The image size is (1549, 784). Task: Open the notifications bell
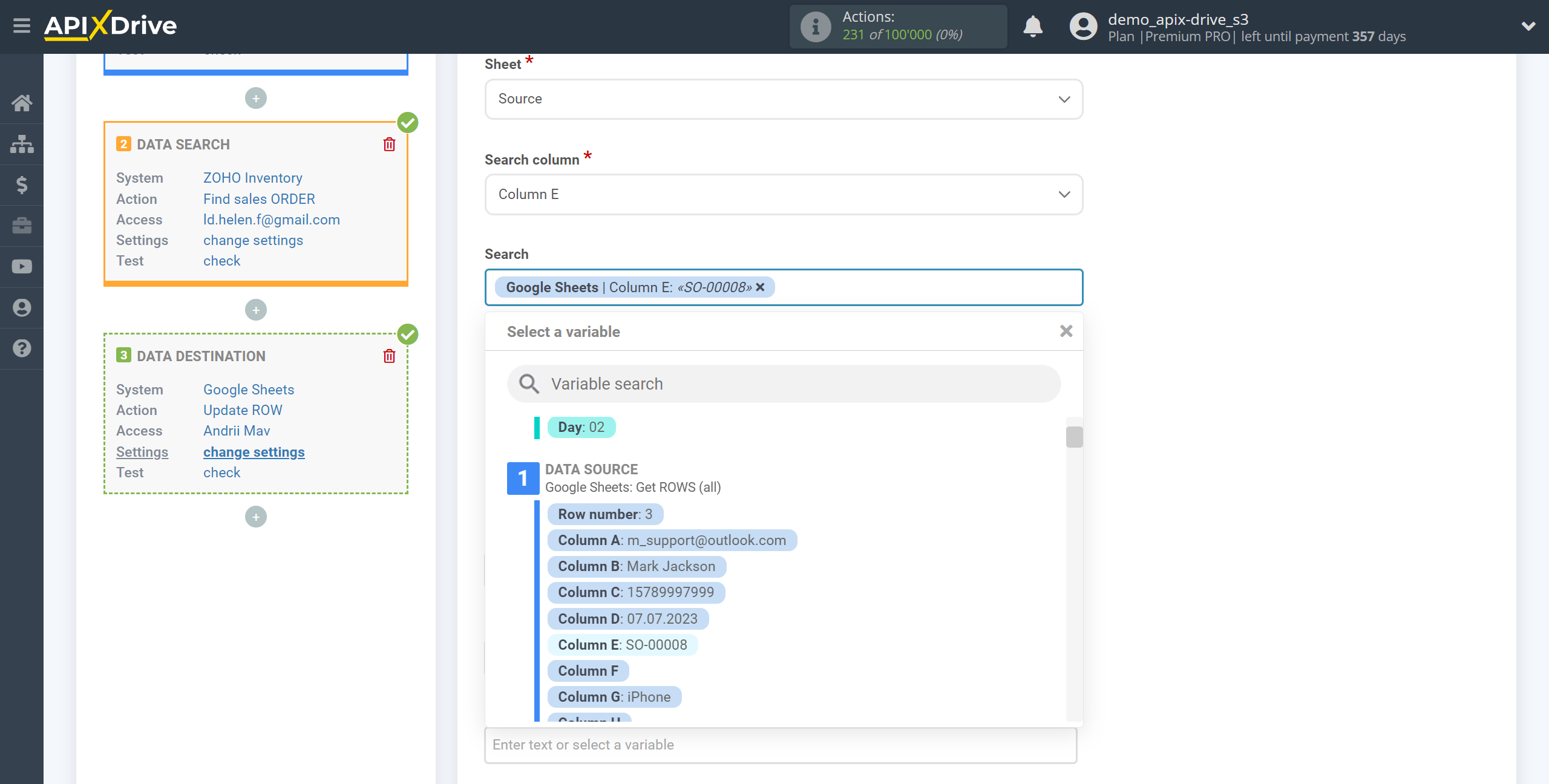(x=1033, y=27)
